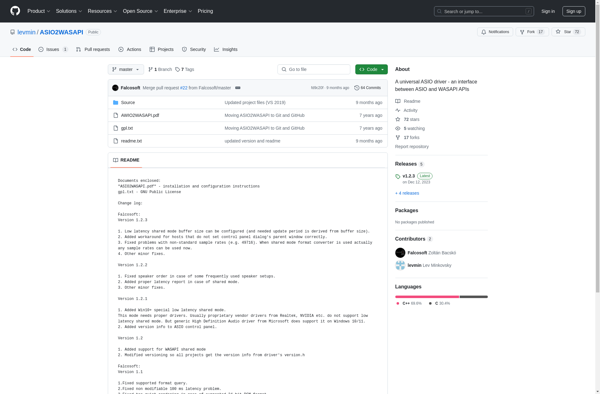Click the Readme link in About

point(408,101)
